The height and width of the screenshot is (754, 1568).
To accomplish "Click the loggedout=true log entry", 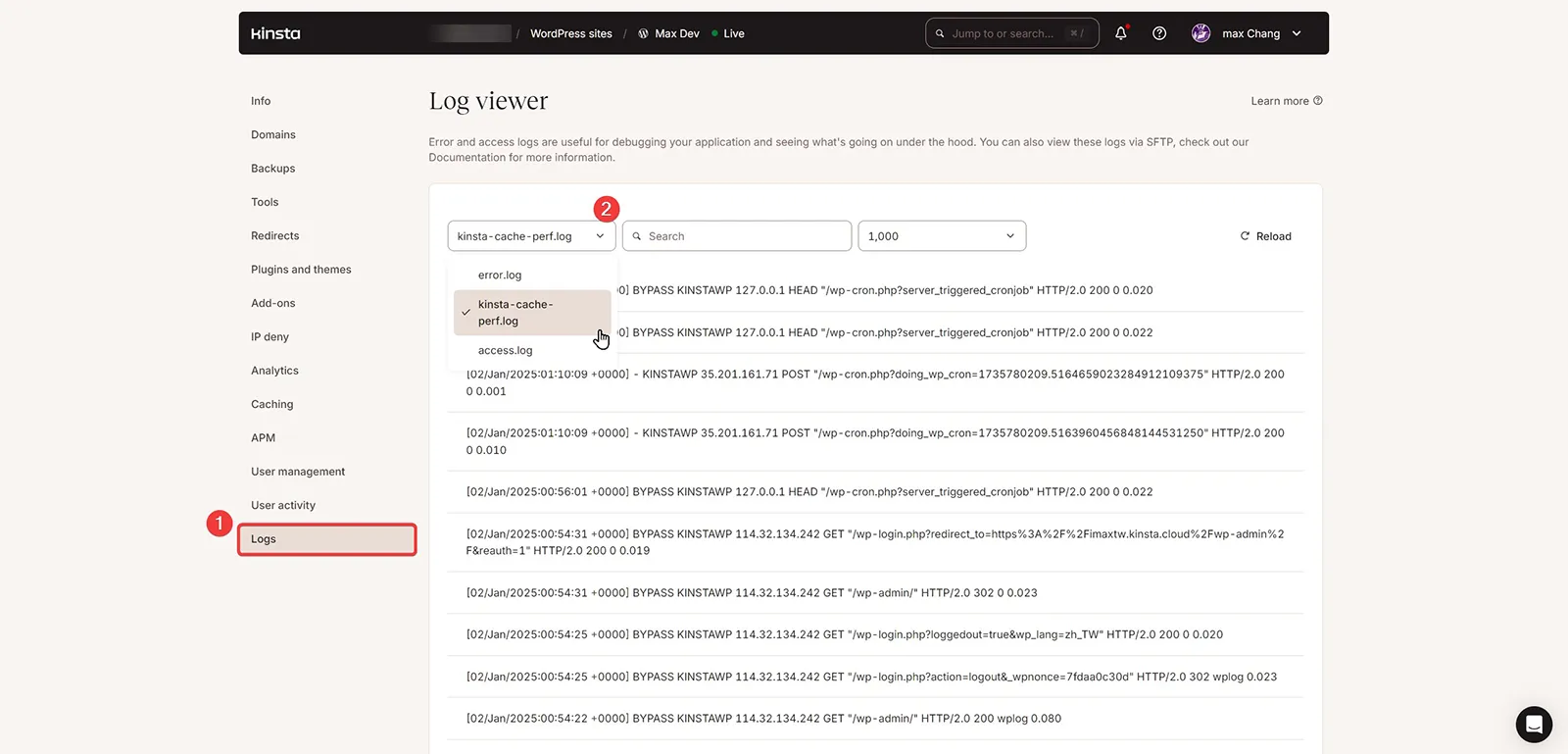I will click(x=875, y=634).
